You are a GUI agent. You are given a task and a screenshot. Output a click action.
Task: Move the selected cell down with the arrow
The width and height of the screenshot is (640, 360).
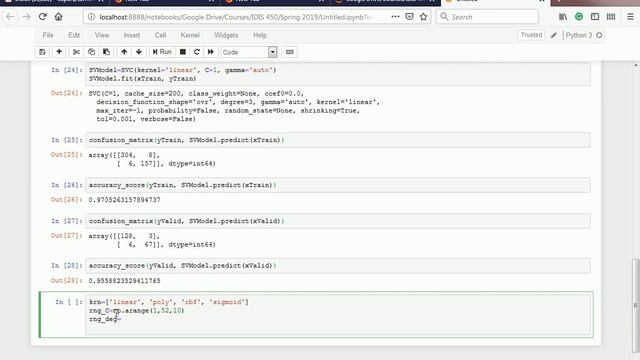pyautogui.click(x=139, y=52)
